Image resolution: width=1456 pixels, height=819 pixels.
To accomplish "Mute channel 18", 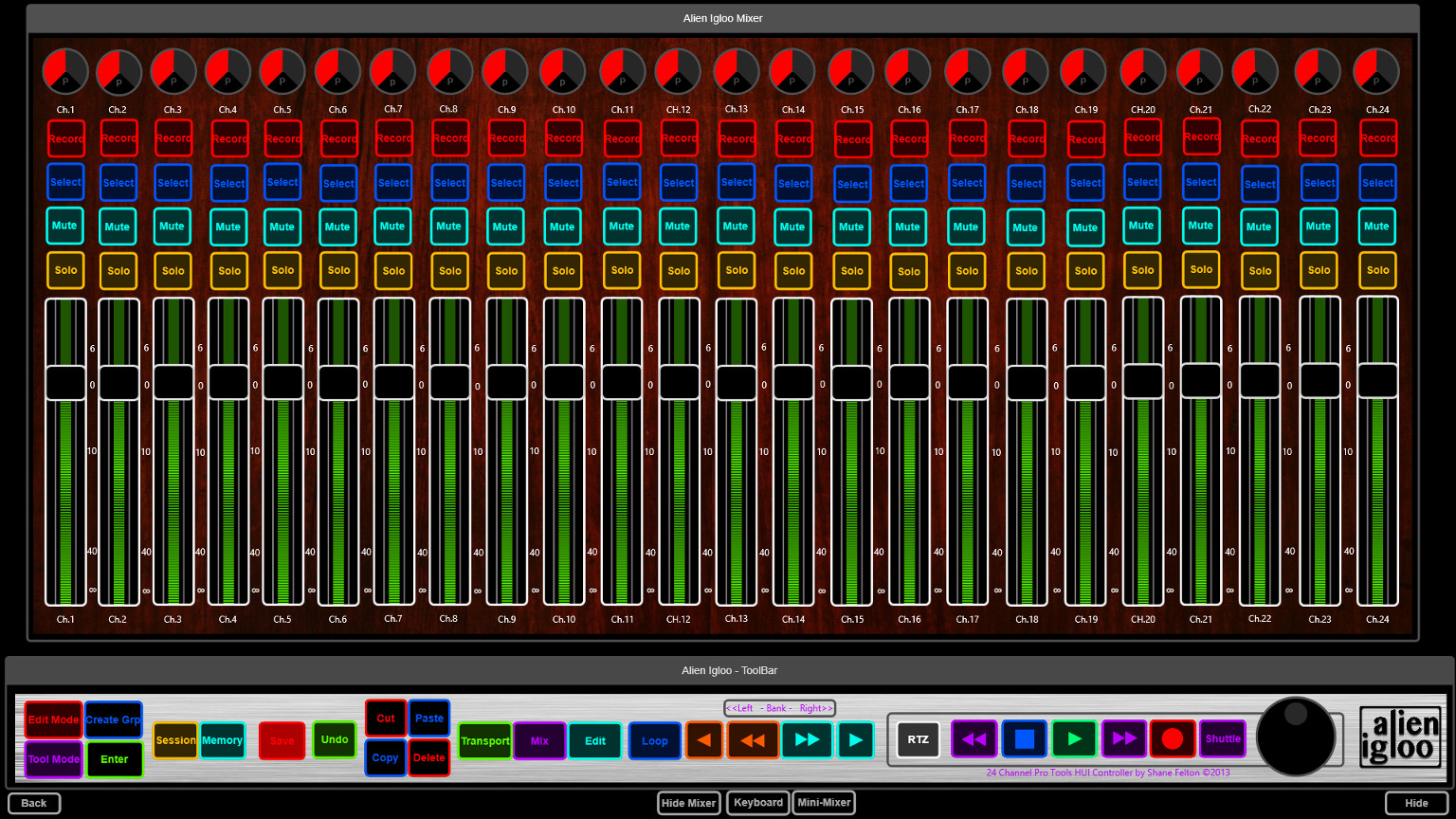I will [x=1026, y=227].
